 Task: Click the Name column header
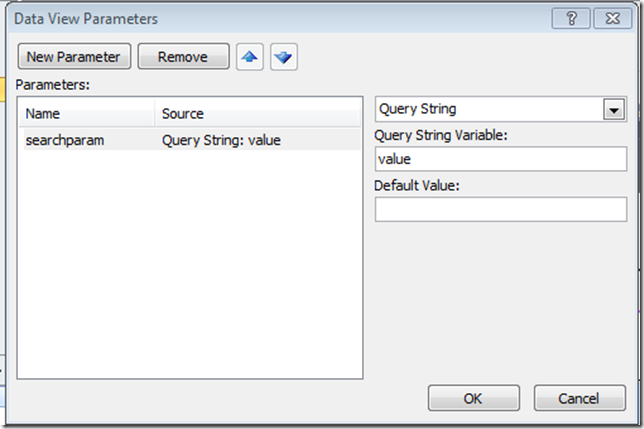[x=87, y=113]
